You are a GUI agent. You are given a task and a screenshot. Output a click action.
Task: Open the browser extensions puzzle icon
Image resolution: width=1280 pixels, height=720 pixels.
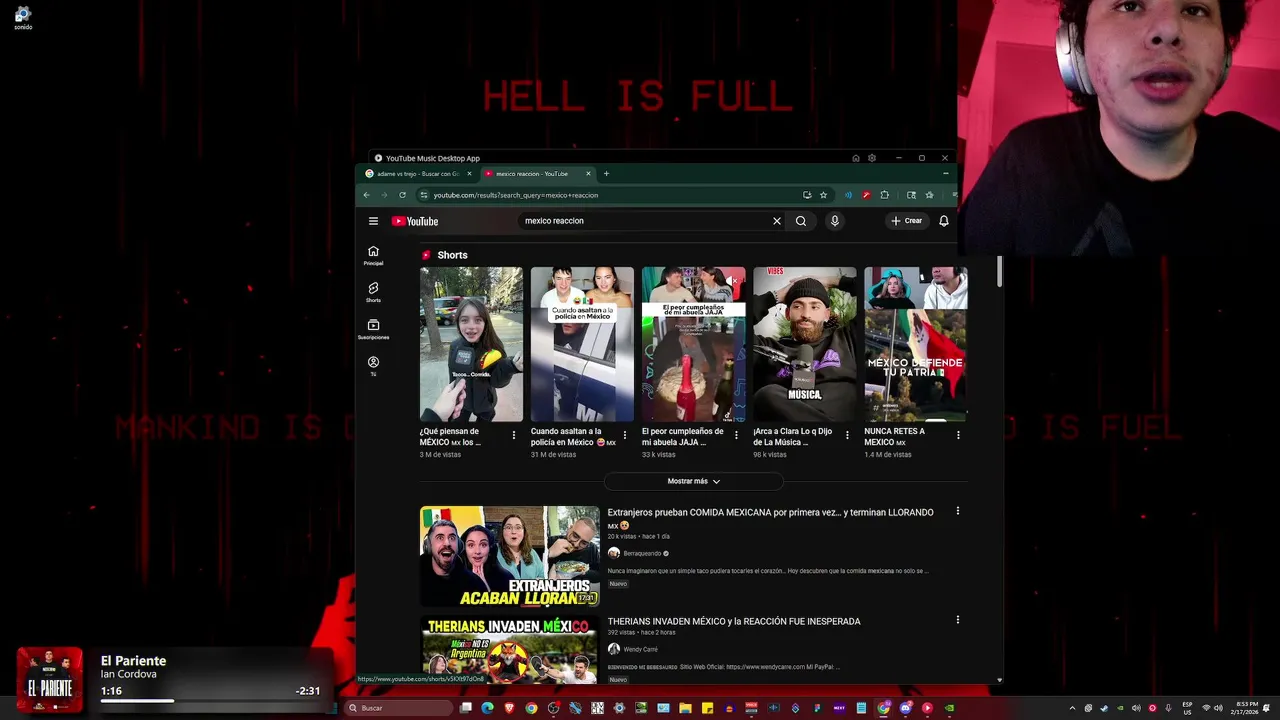pyautogui.click(x=884, y=195)
